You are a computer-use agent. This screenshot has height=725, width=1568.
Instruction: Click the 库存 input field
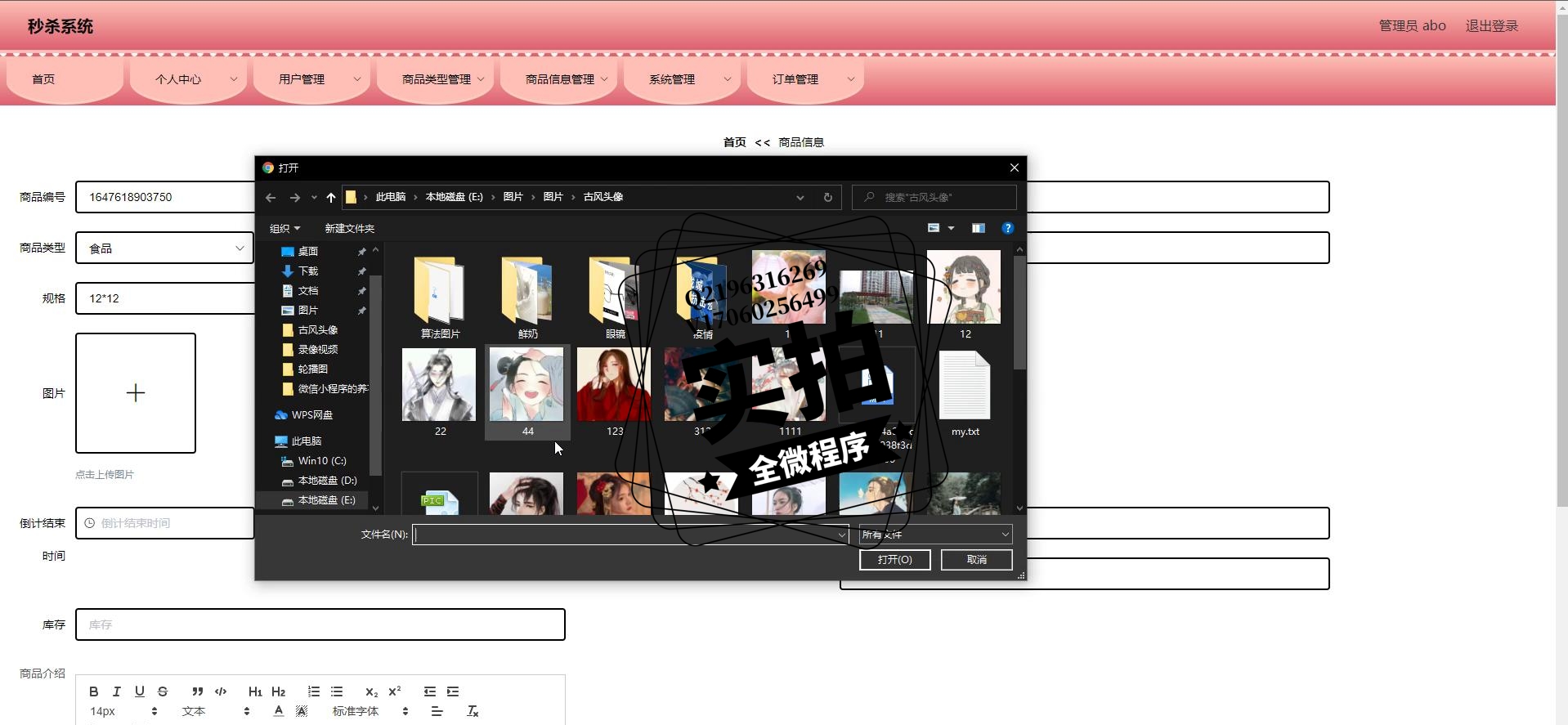(x=320, y=624)
